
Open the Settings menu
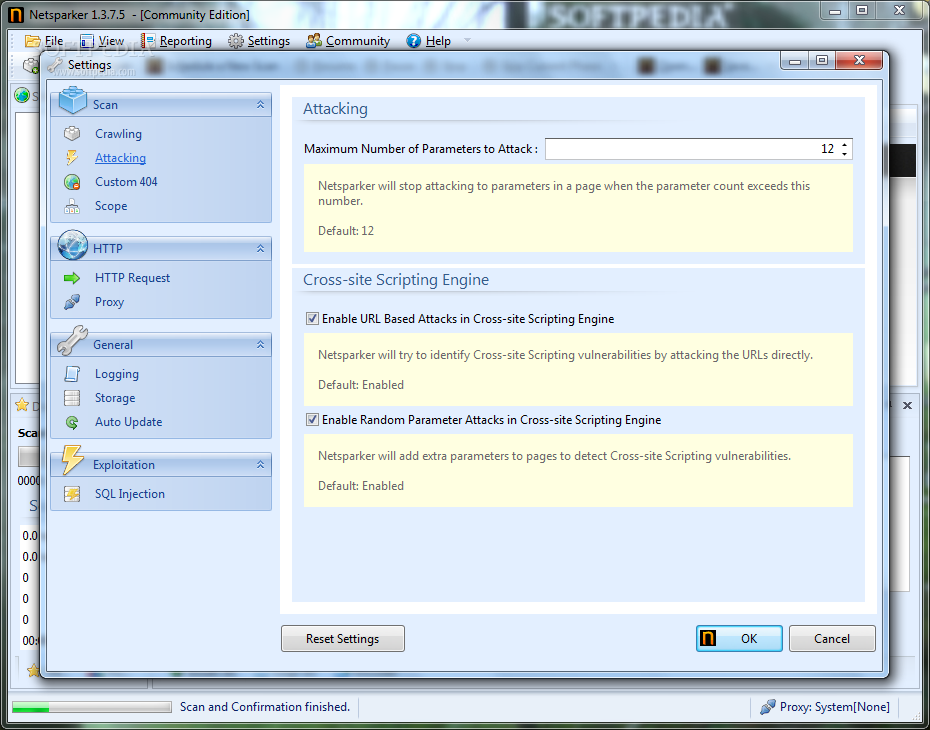tap(259, 41)
